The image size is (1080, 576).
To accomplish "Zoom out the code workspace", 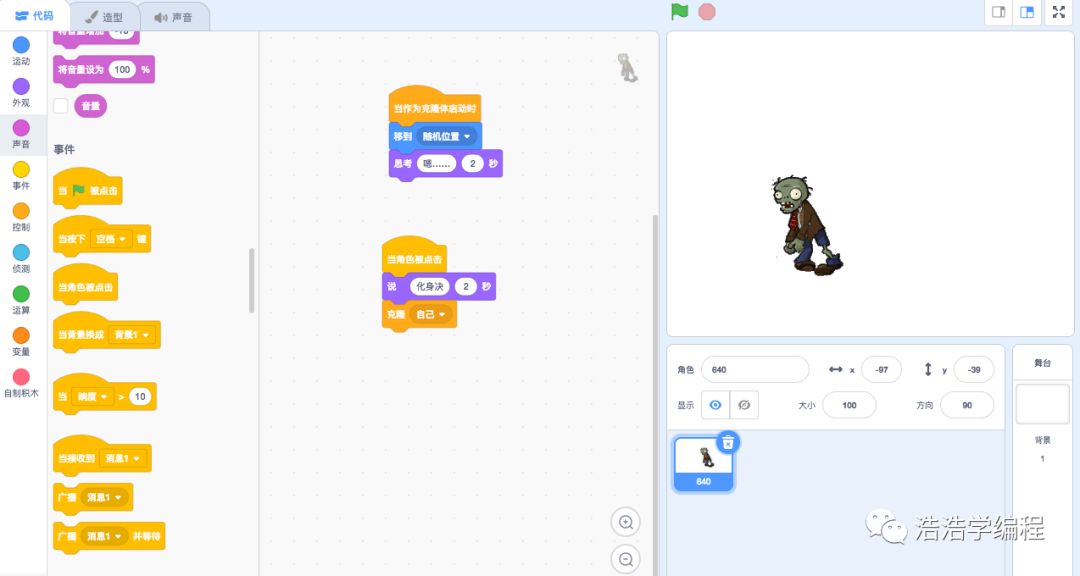I will pyautogui.click(x=625, y=559).
